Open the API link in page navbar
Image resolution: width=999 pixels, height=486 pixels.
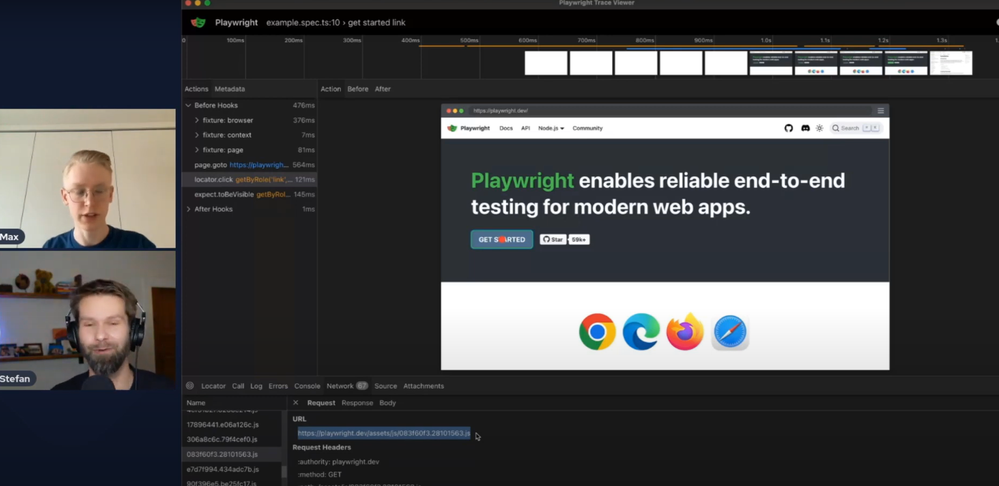526,128
